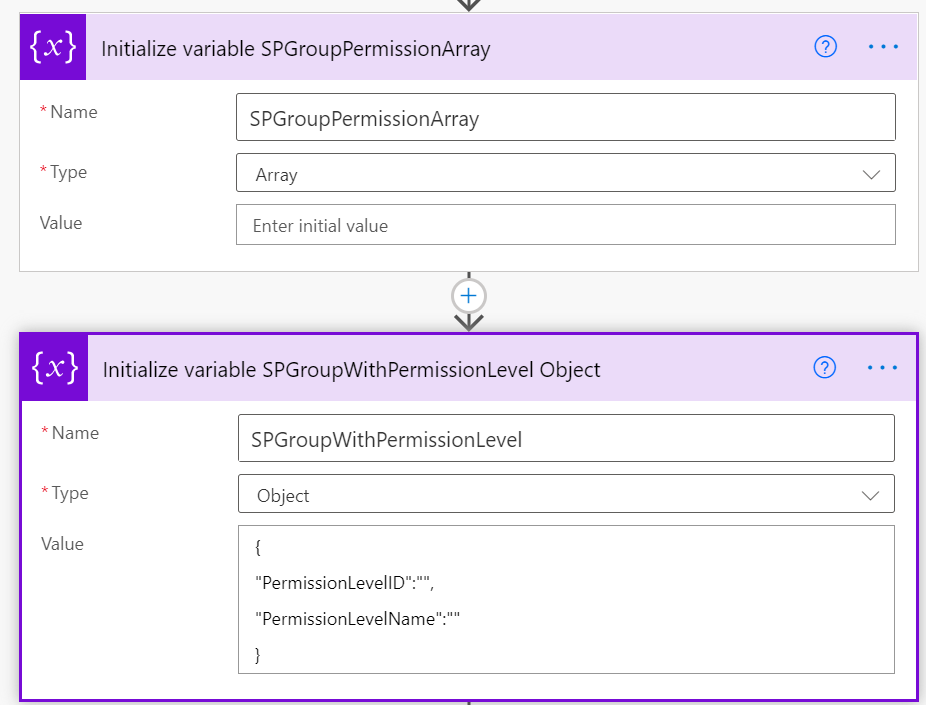Click the chevron on the Array type selector
This screenshot has width=926, height=705.
click(x=869, y=172)
